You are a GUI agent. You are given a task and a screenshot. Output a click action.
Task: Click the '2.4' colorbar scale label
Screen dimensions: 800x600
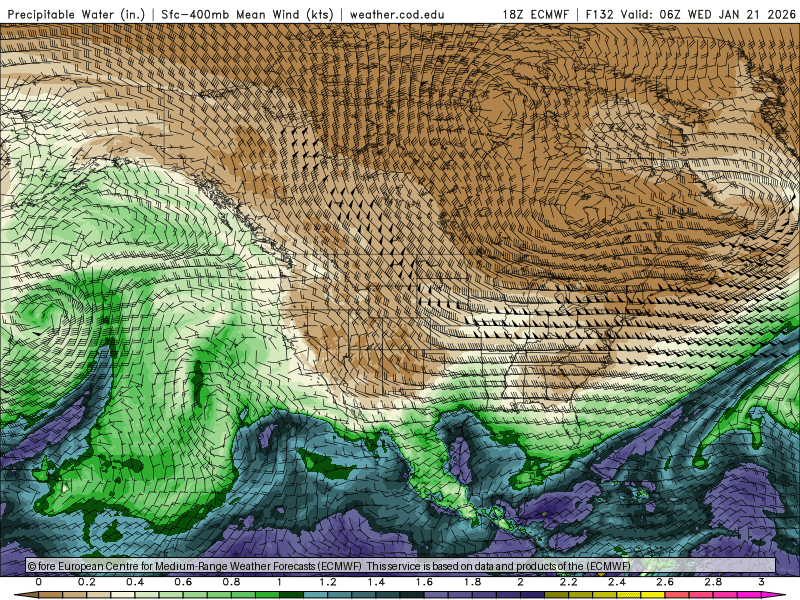pos(616,582)
